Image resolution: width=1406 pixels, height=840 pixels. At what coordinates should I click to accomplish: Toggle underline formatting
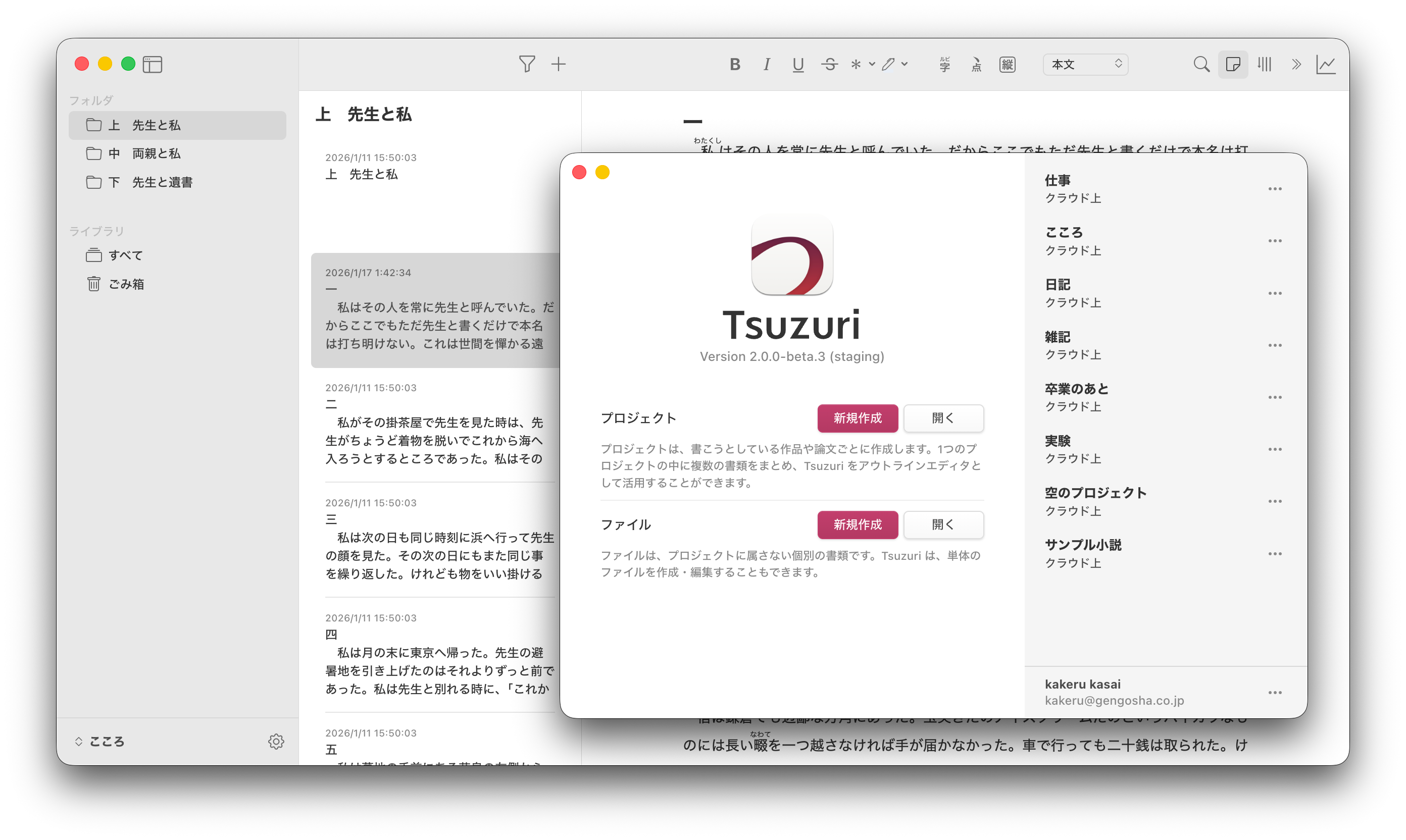click(798, 64)
